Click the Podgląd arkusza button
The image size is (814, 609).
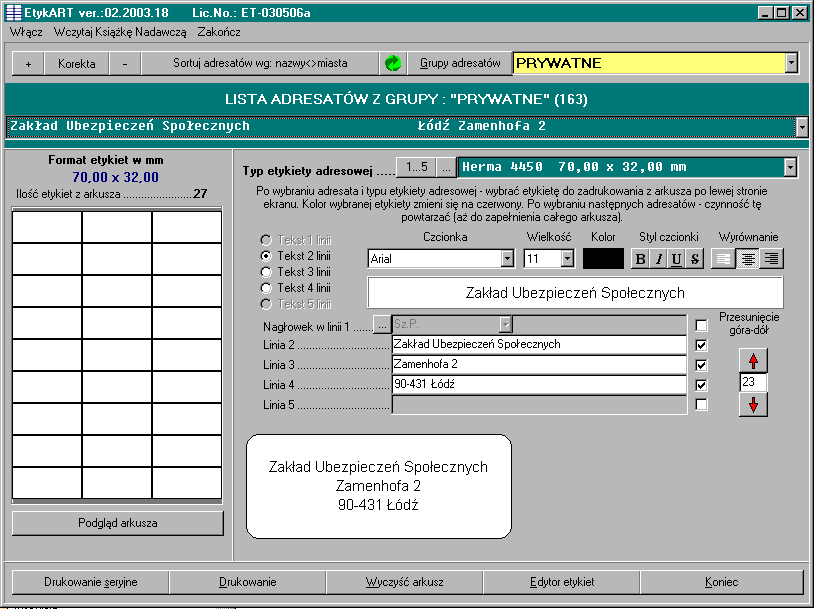118,523
